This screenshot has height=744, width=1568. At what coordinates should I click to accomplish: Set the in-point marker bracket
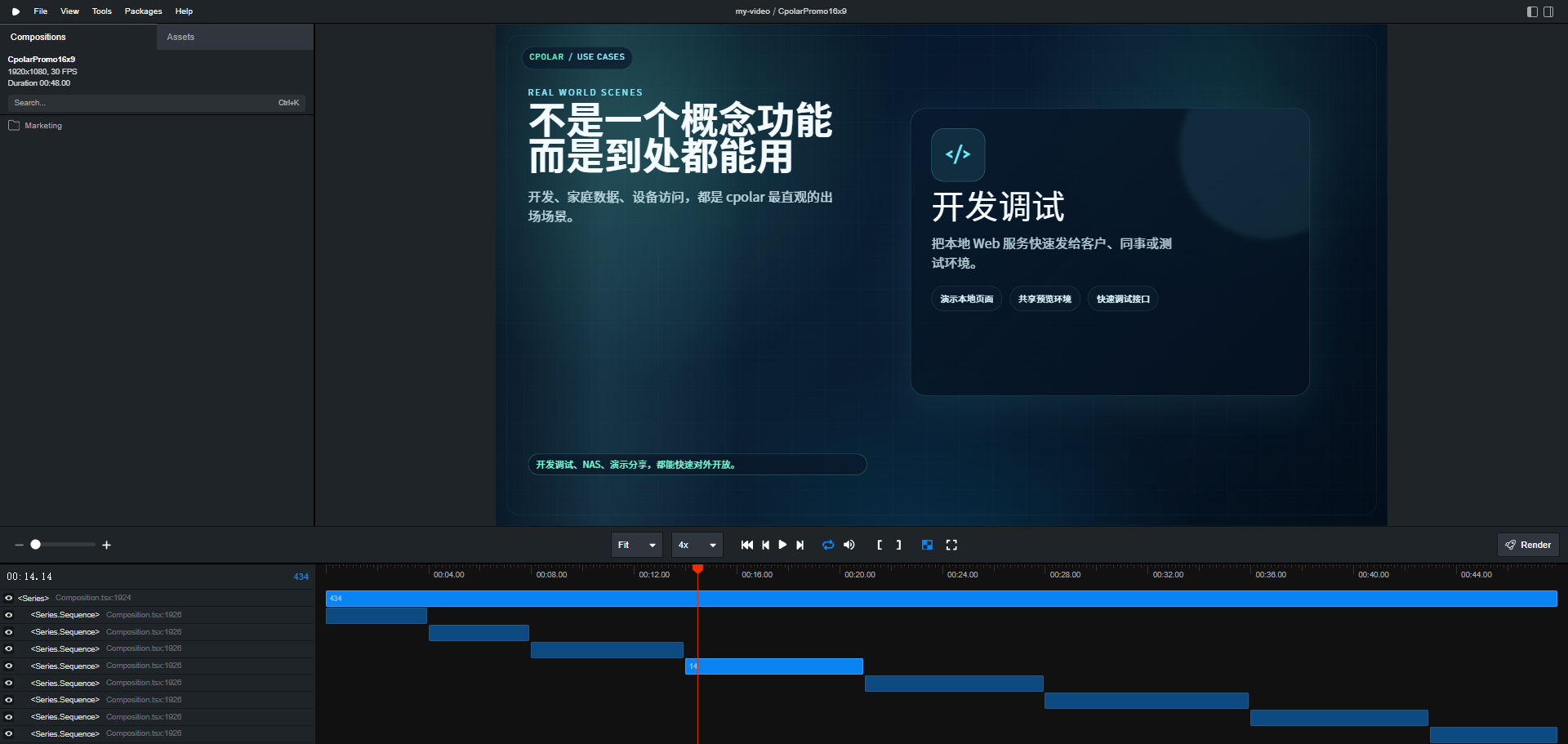pyautogui.click(x=880, y=545)
